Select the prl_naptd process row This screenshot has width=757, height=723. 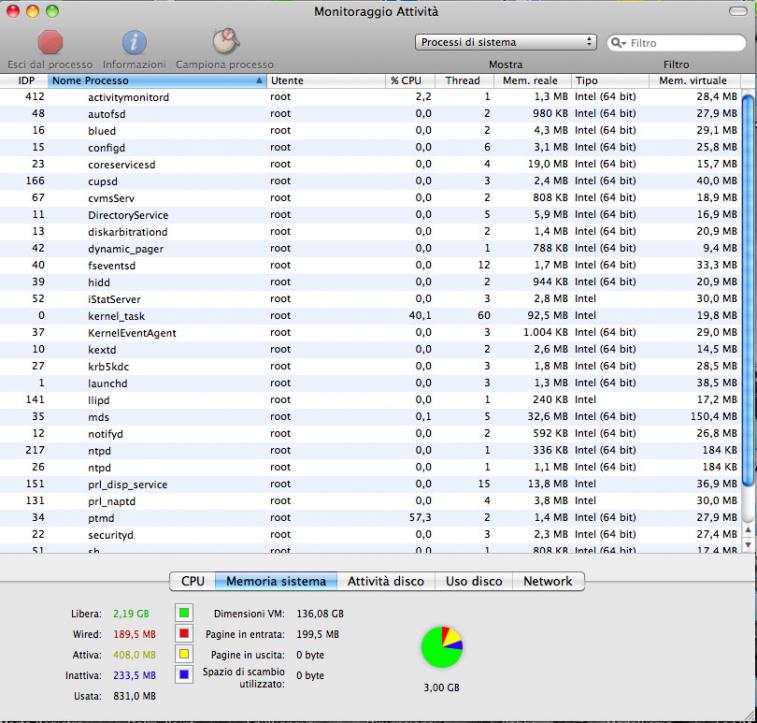click(x=370, y=501)
